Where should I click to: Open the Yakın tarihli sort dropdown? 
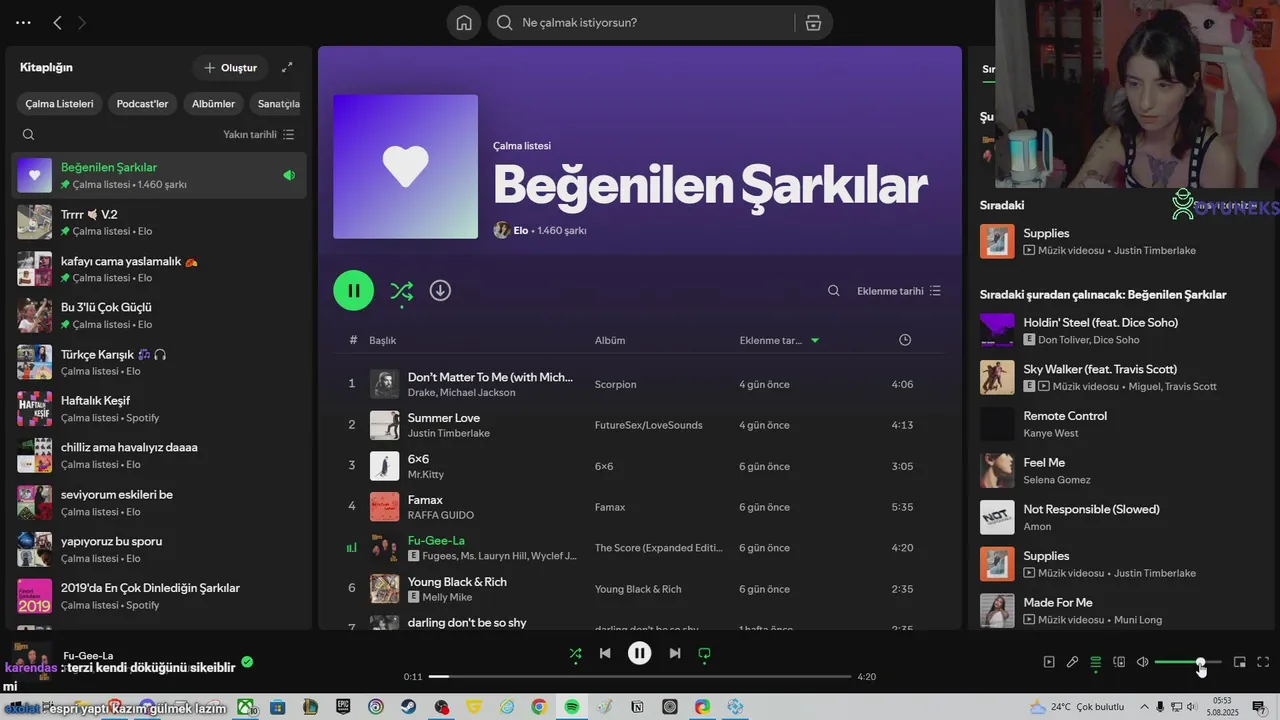point(259,134)
